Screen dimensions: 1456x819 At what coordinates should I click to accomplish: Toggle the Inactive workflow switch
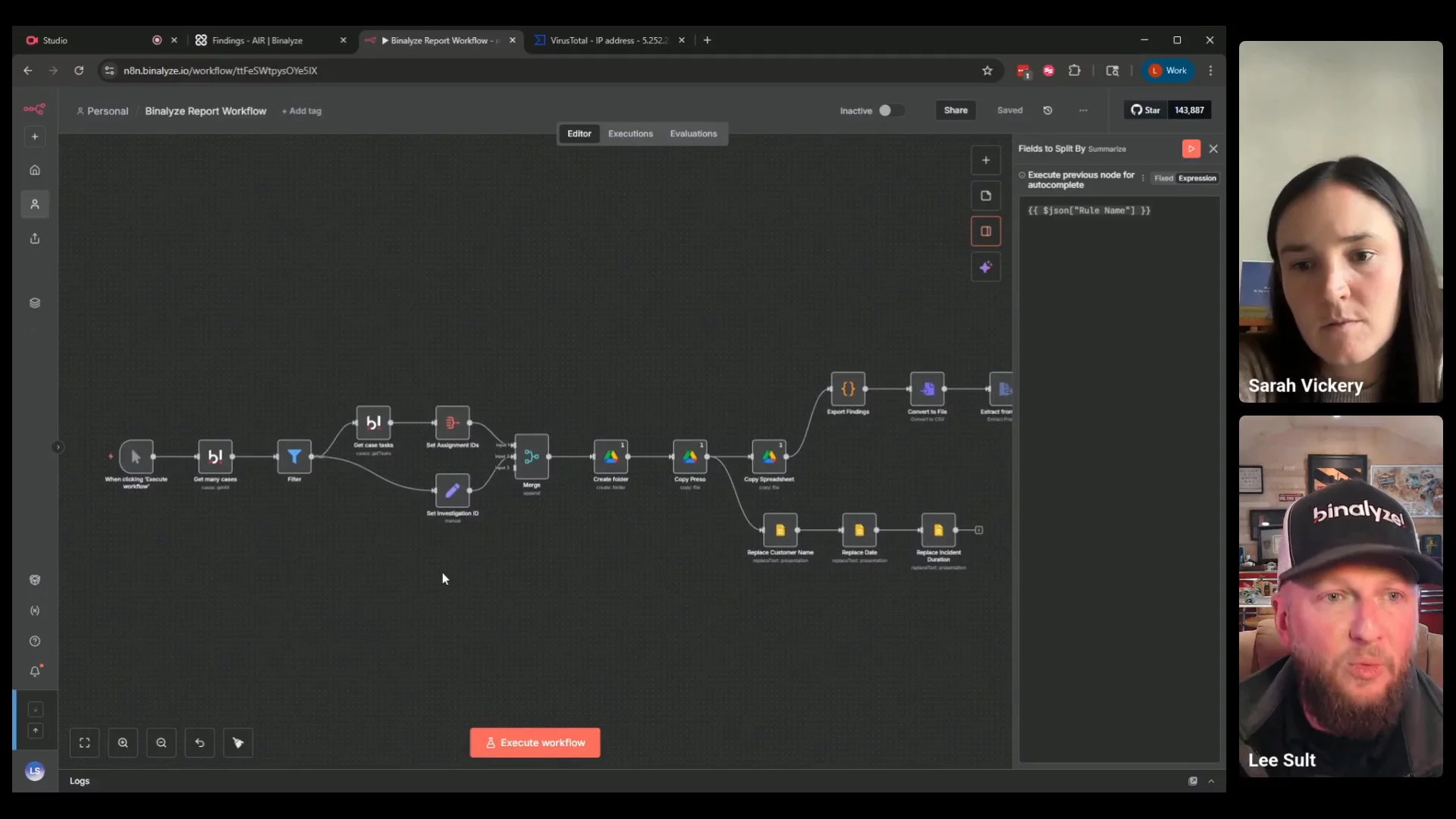(x=890, y=111)
